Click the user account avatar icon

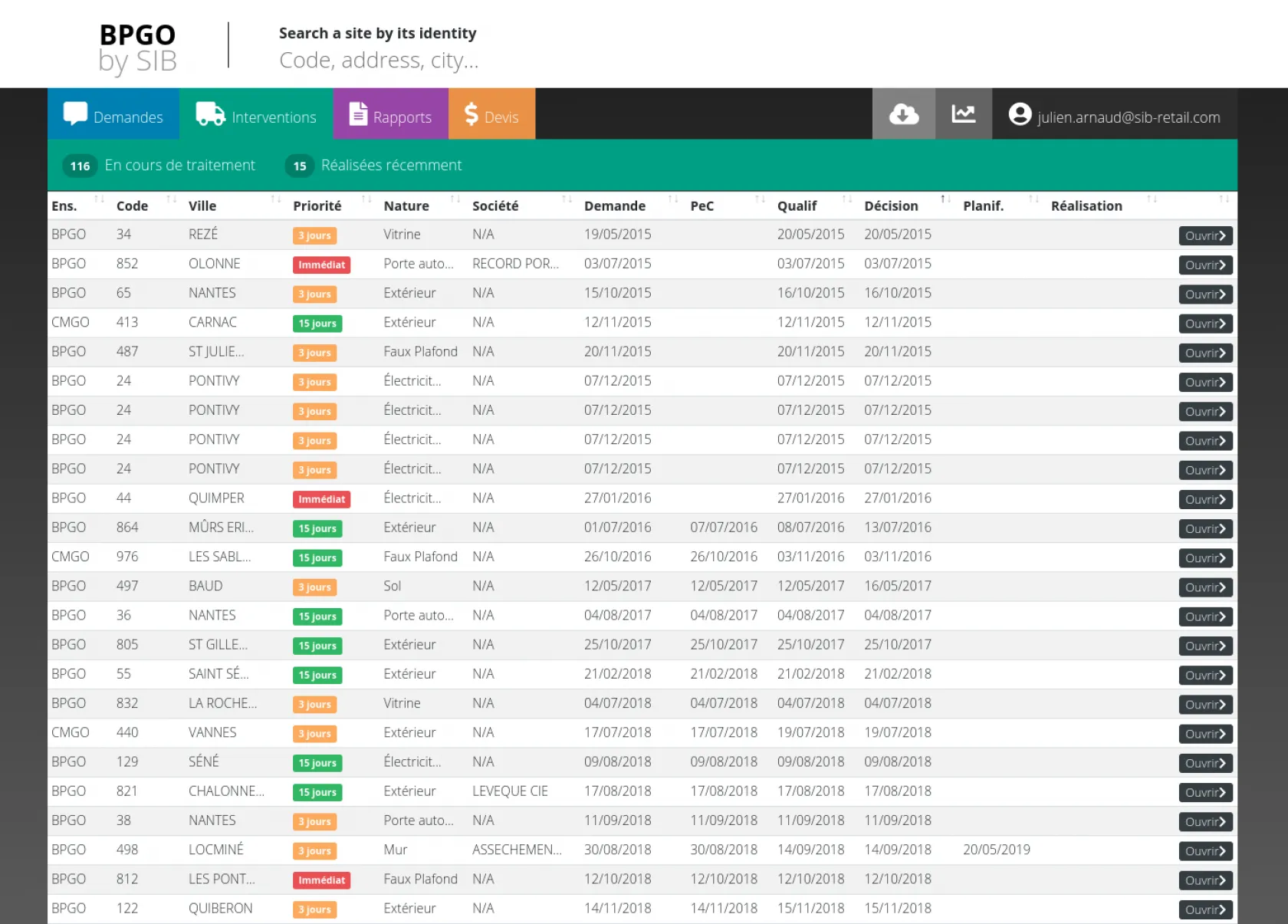tap(1020, 114)
